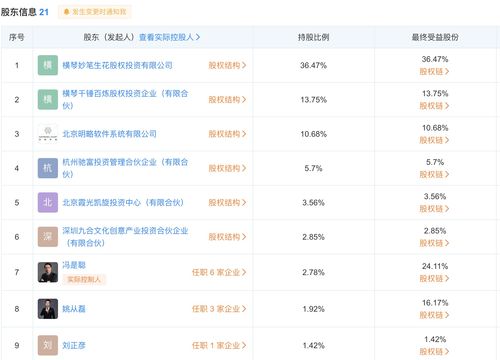This screenshot has height=360, width=500.
Task: Open 股权链 under 3.56% beneficial share
Action: (434, 209)
